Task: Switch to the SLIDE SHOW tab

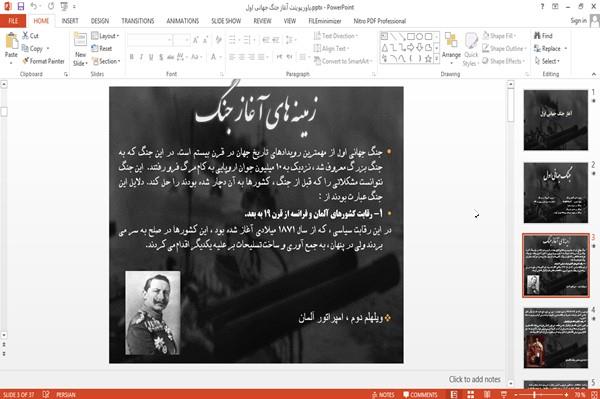Action: 226,21
